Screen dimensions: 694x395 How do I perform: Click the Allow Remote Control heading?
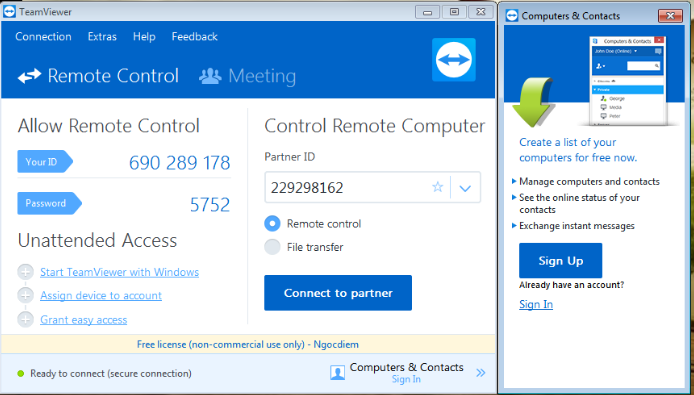(x=109, y=126)
